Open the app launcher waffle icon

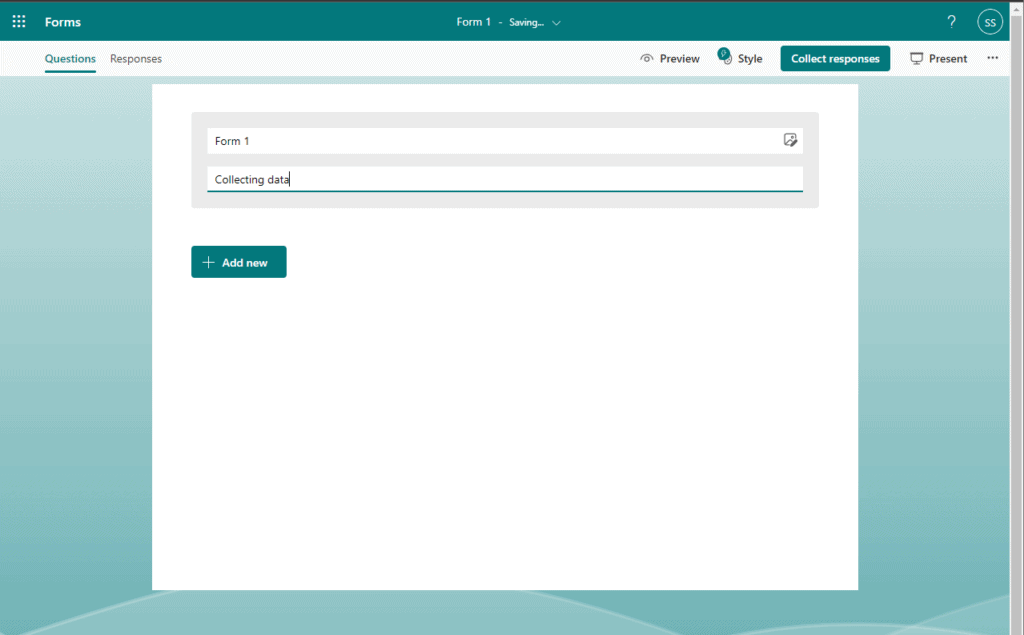pyautogui.click(x=19, y=22)
